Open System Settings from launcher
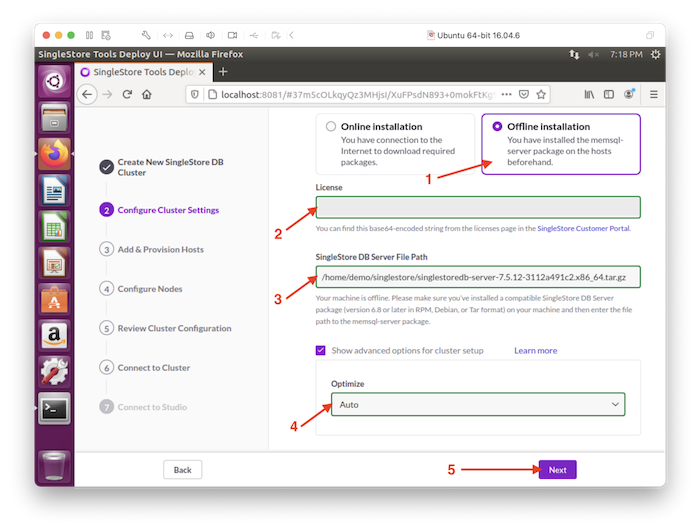This screenshot has height=532, width=700. (54, 372)
